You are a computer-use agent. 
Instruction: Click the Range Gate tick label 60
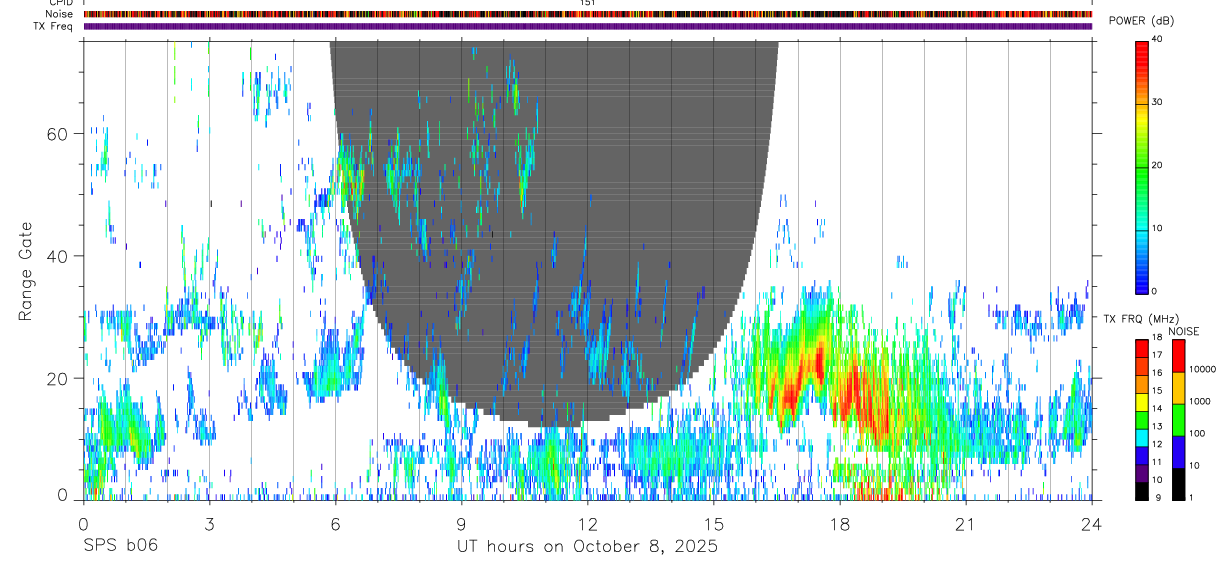pyautogui.click(x=59, y=134)
